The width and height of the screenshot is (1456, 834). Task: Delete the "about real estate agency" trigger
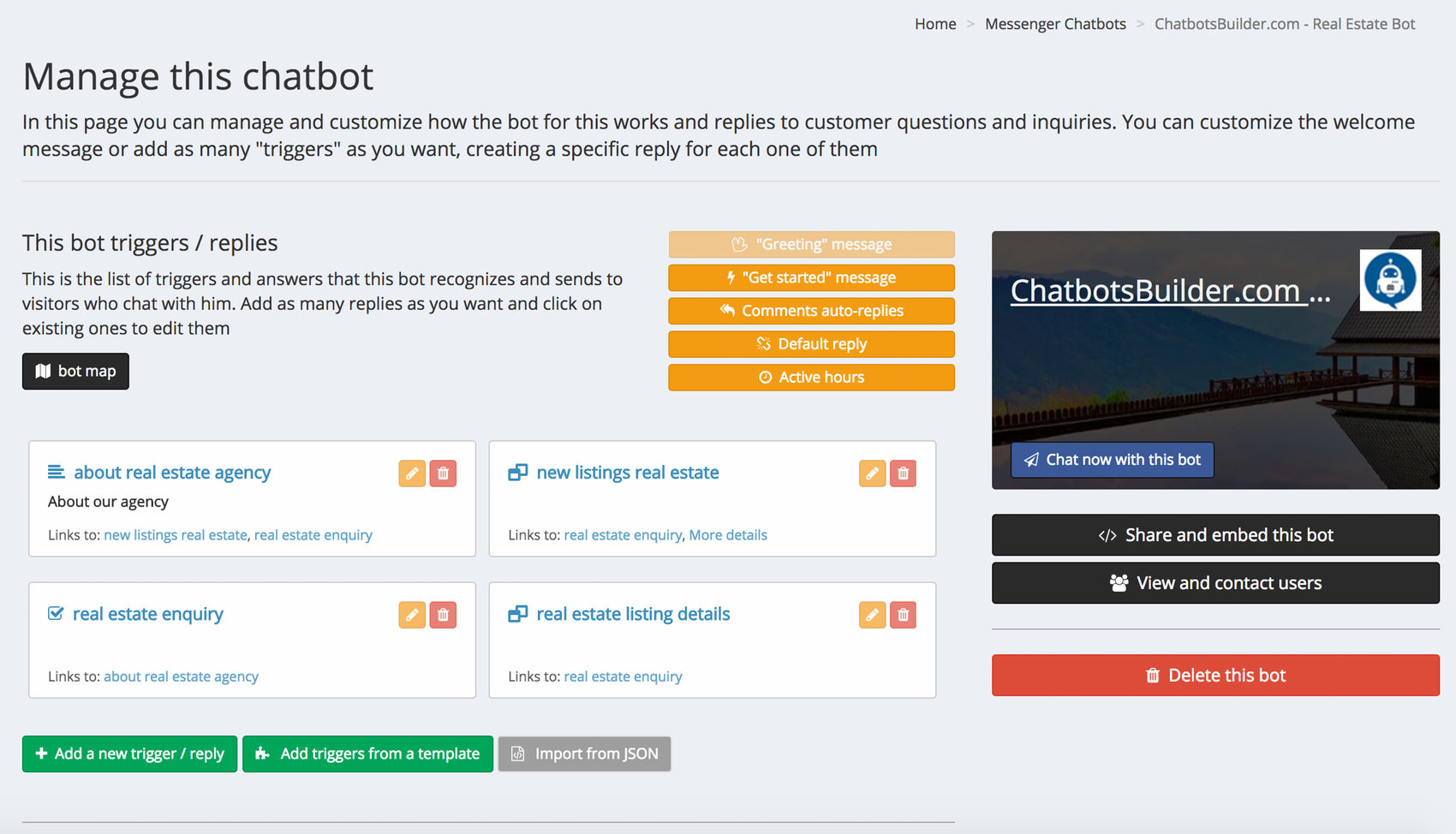pos(443,473)
